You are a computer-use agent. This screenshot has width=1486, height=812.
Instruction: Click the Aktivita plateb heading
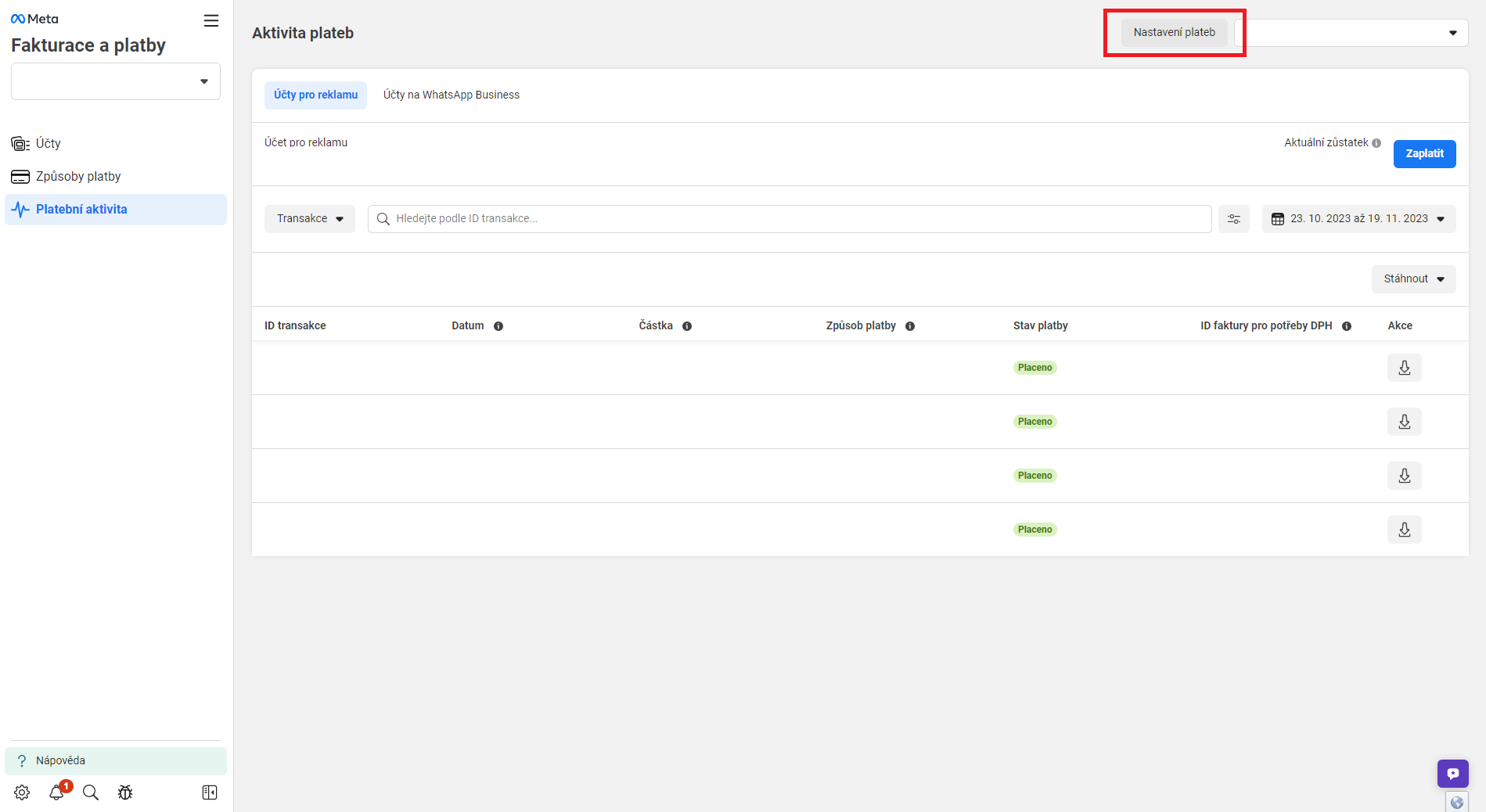pos(303,33)
